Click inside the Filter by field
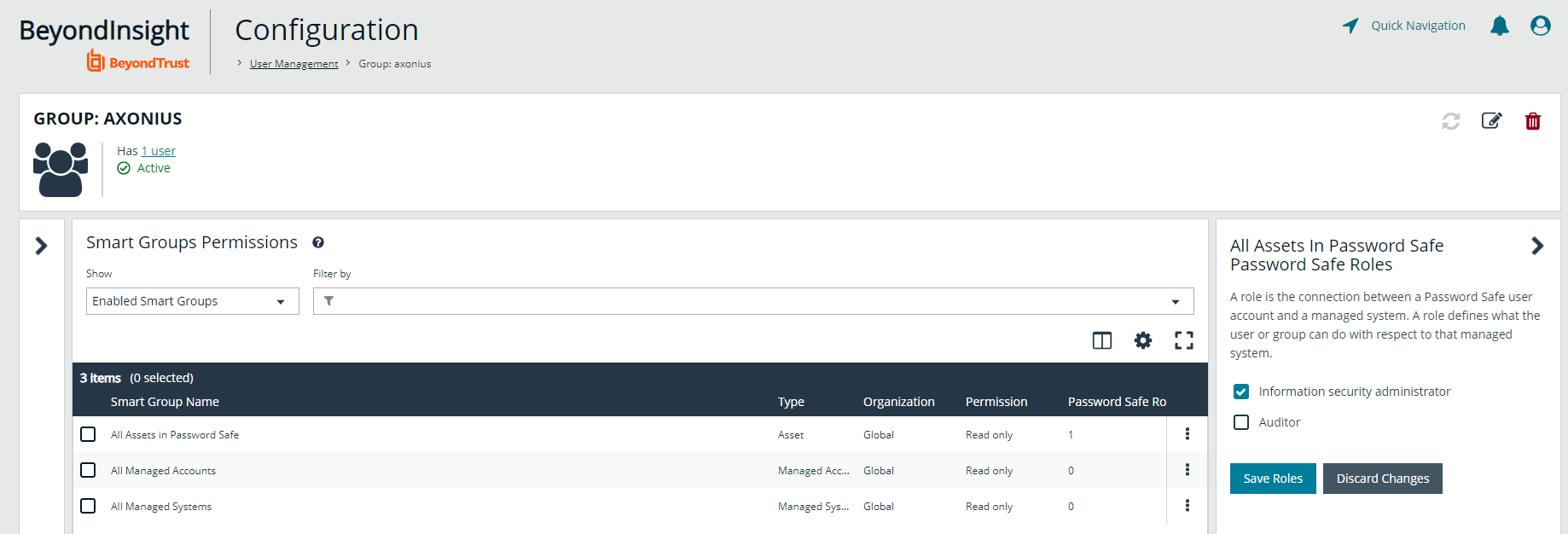Viewport: 1568px width, 534px height. (753, 301)
